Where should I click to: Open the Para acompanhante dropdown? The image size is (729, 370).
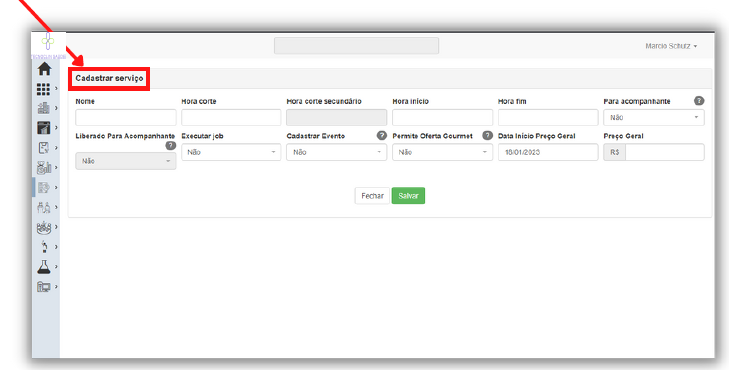tap(654, 118)
